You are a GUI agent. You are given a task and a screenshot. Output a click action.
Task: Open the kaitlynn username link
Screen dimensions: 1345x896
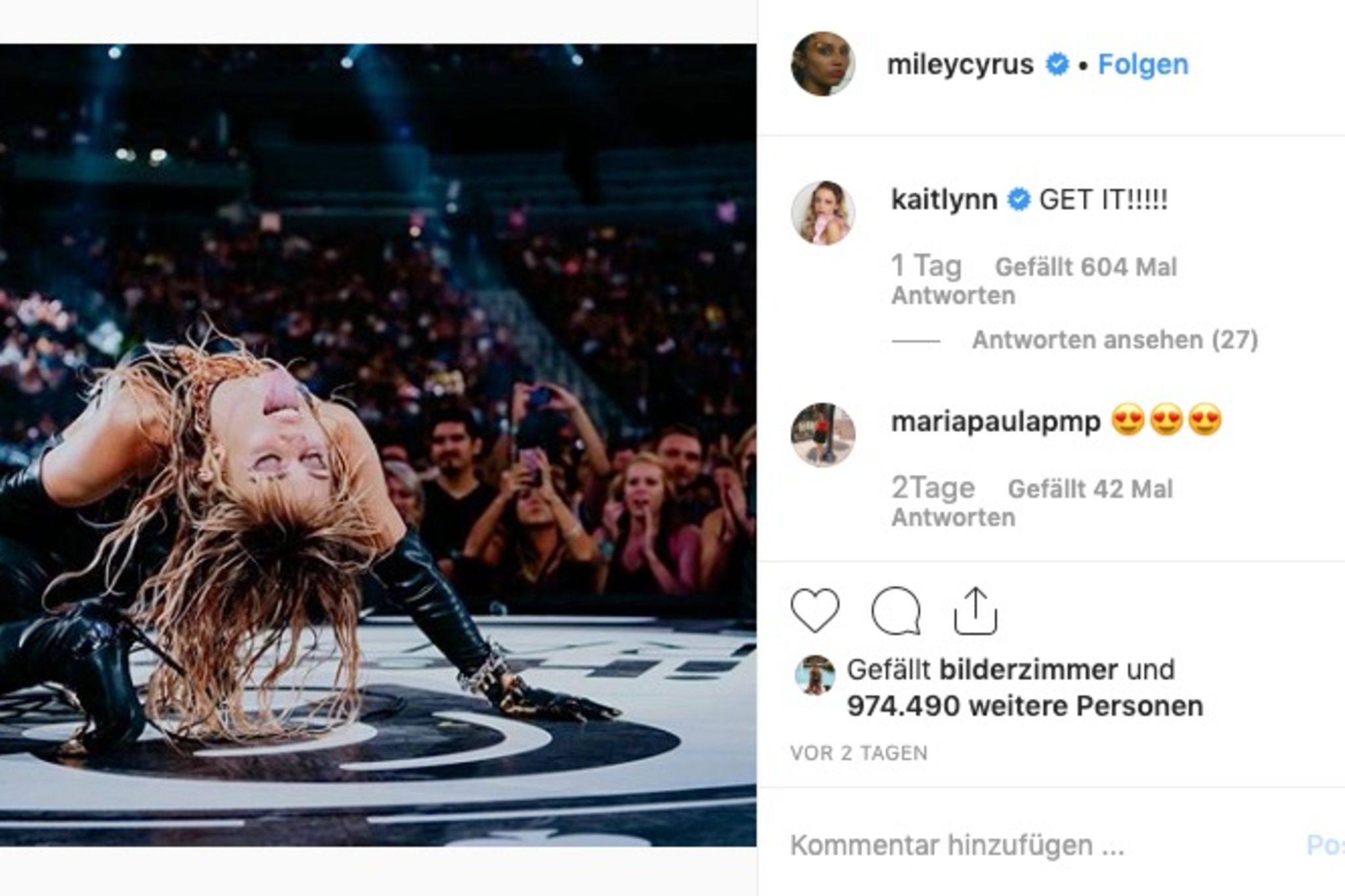[x=944, y=200]
